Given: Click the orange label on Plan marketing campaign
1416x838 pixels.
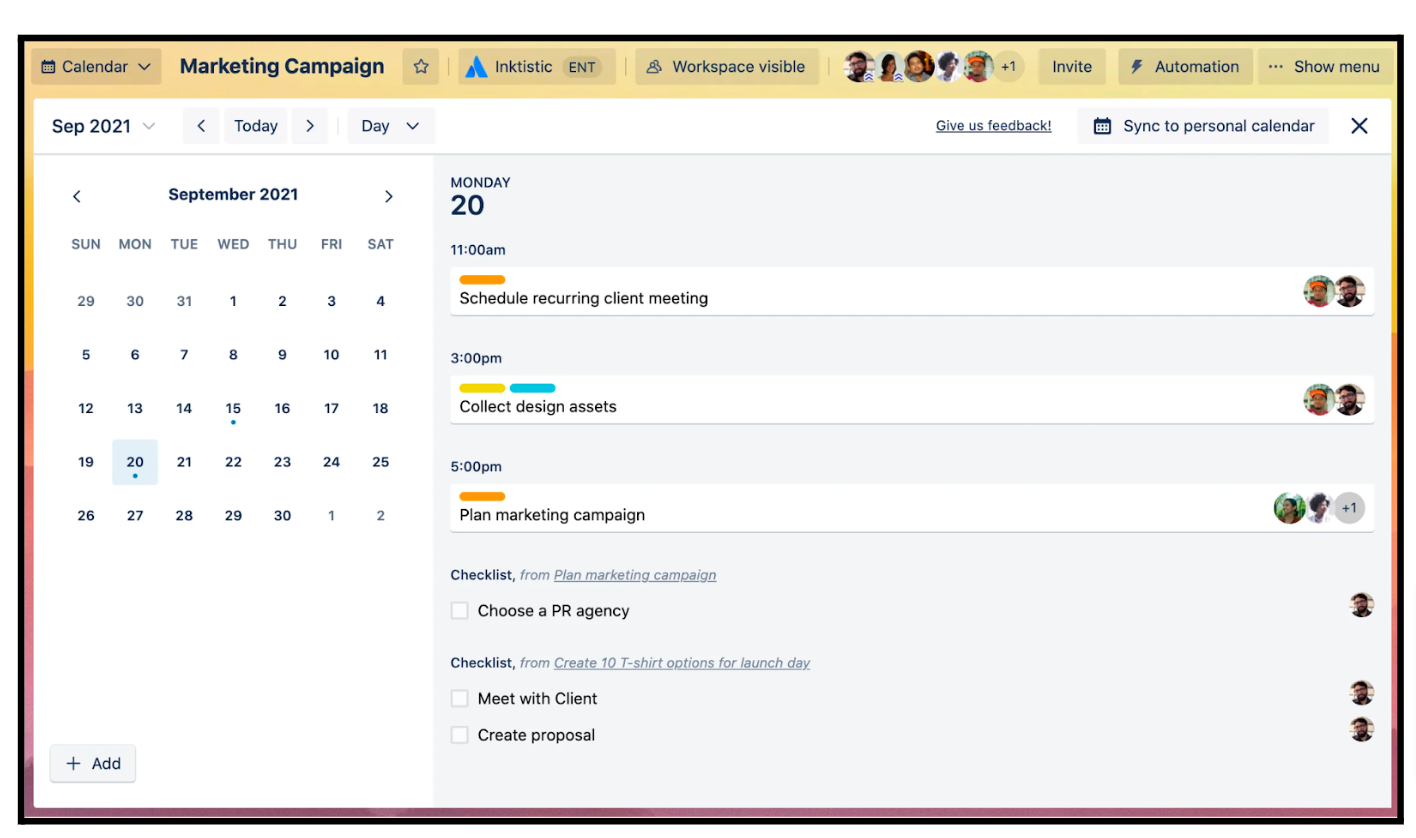Looking at the screenshot, I should point(482,496).
